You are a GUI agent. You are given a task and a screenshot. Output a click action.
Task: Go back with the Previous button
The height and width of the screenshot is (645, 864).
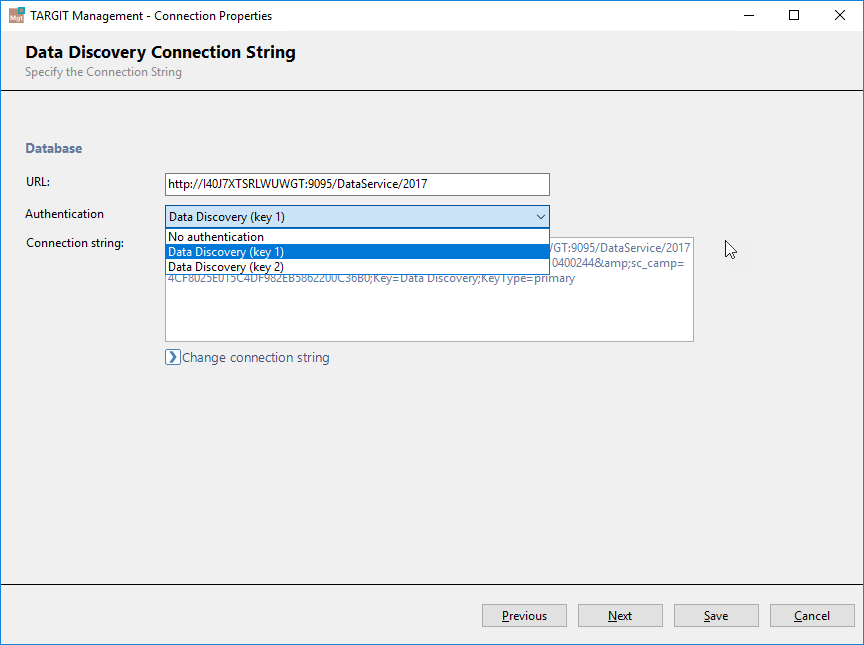[524, 616]
